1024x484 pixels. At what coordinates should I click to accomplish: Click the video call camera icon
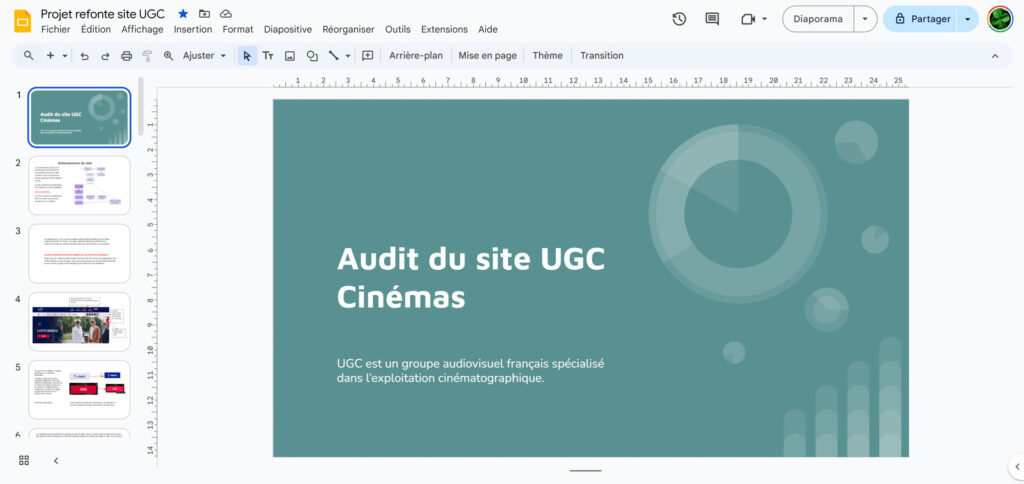click(748, 19)
